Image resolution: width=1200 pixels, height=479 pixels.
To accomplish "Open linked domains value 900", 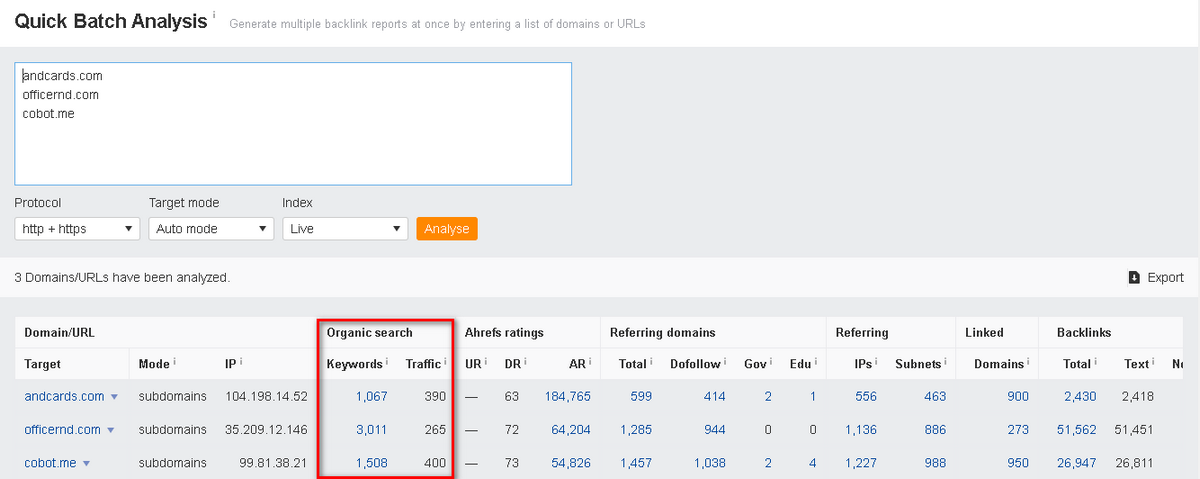I will [x=1018, y=396].
